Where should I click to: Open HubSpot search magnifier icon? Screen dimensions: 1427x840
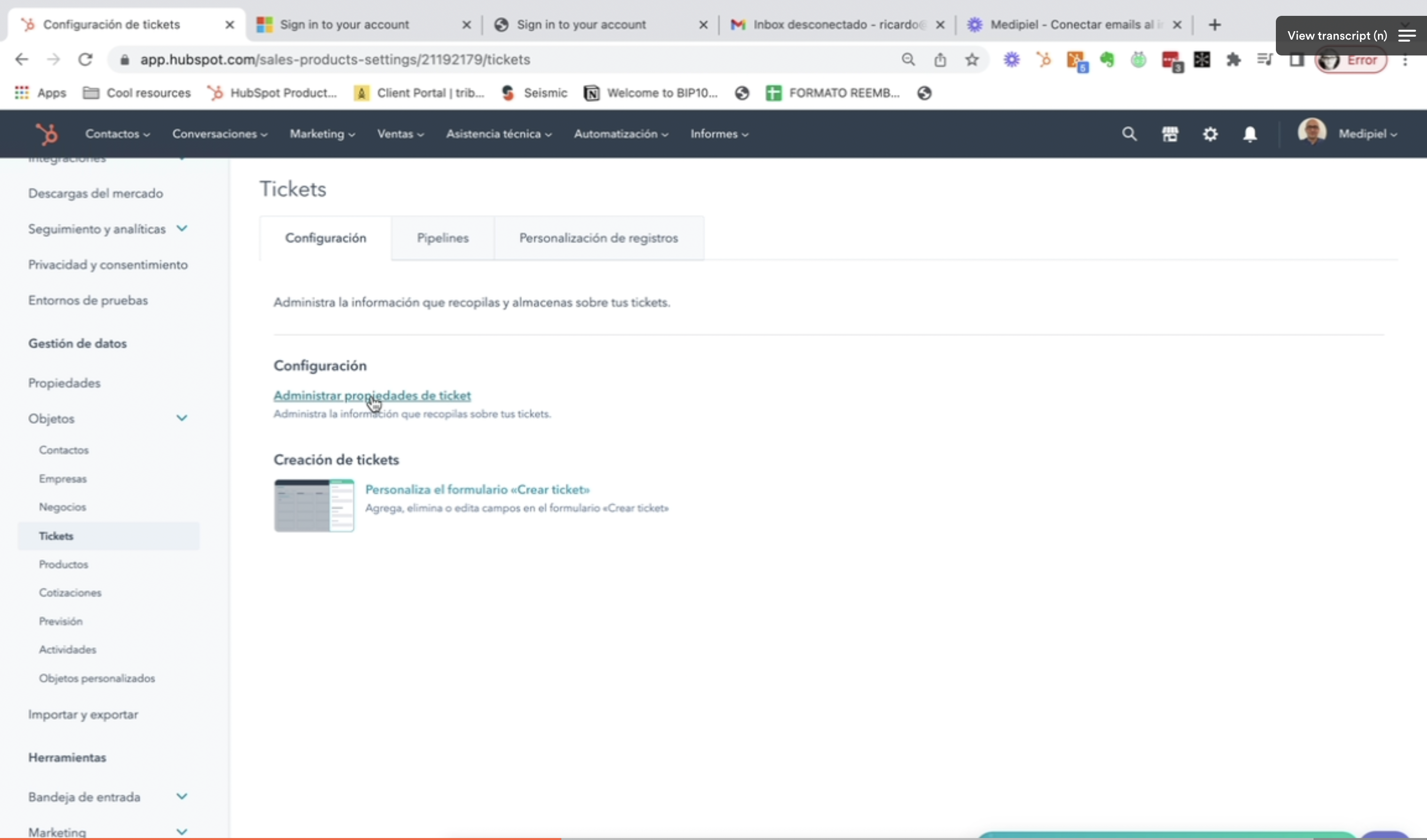[1129, 134]
